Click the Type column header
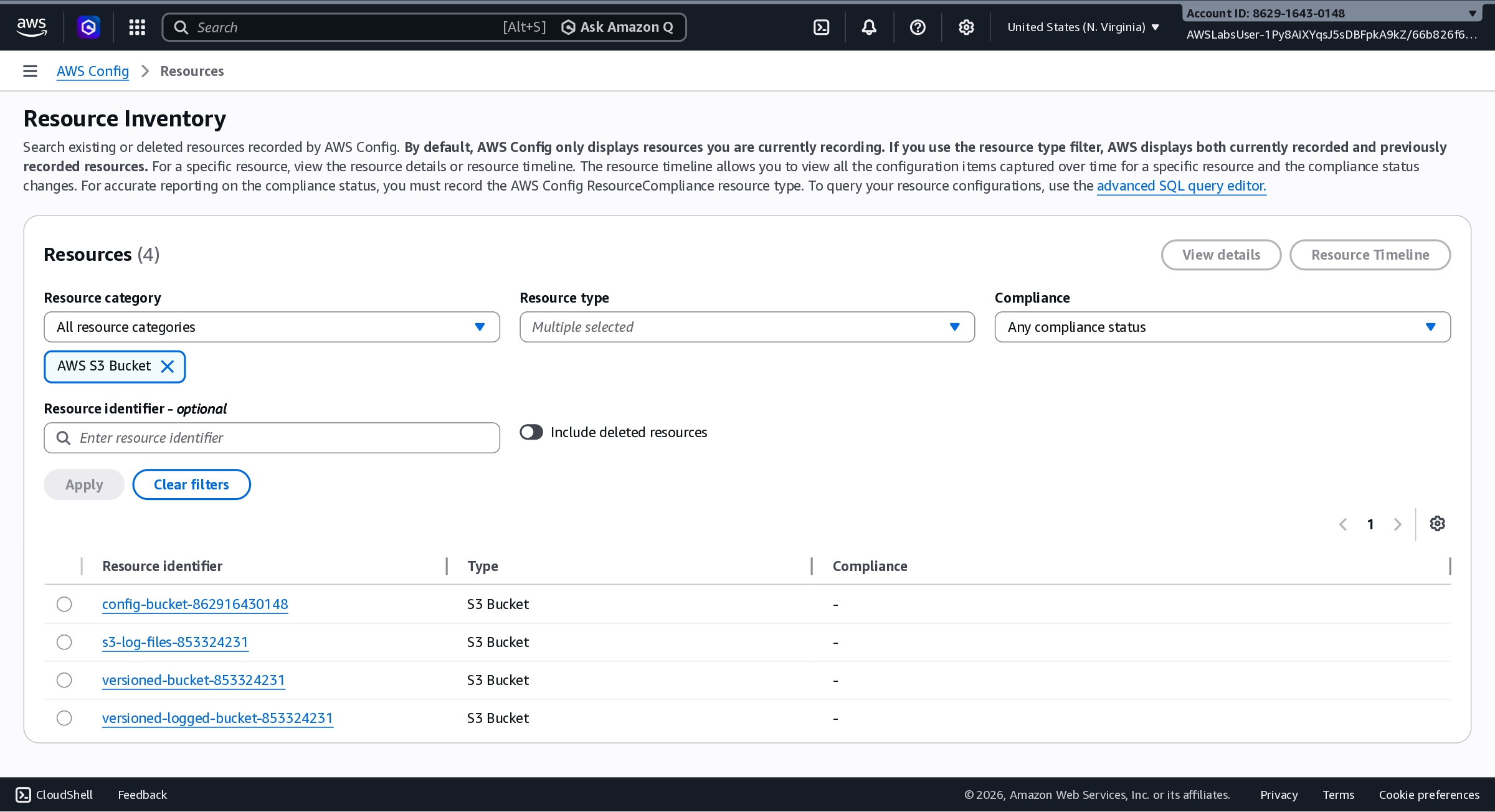The image size is (1495, 812). [483, 566]
